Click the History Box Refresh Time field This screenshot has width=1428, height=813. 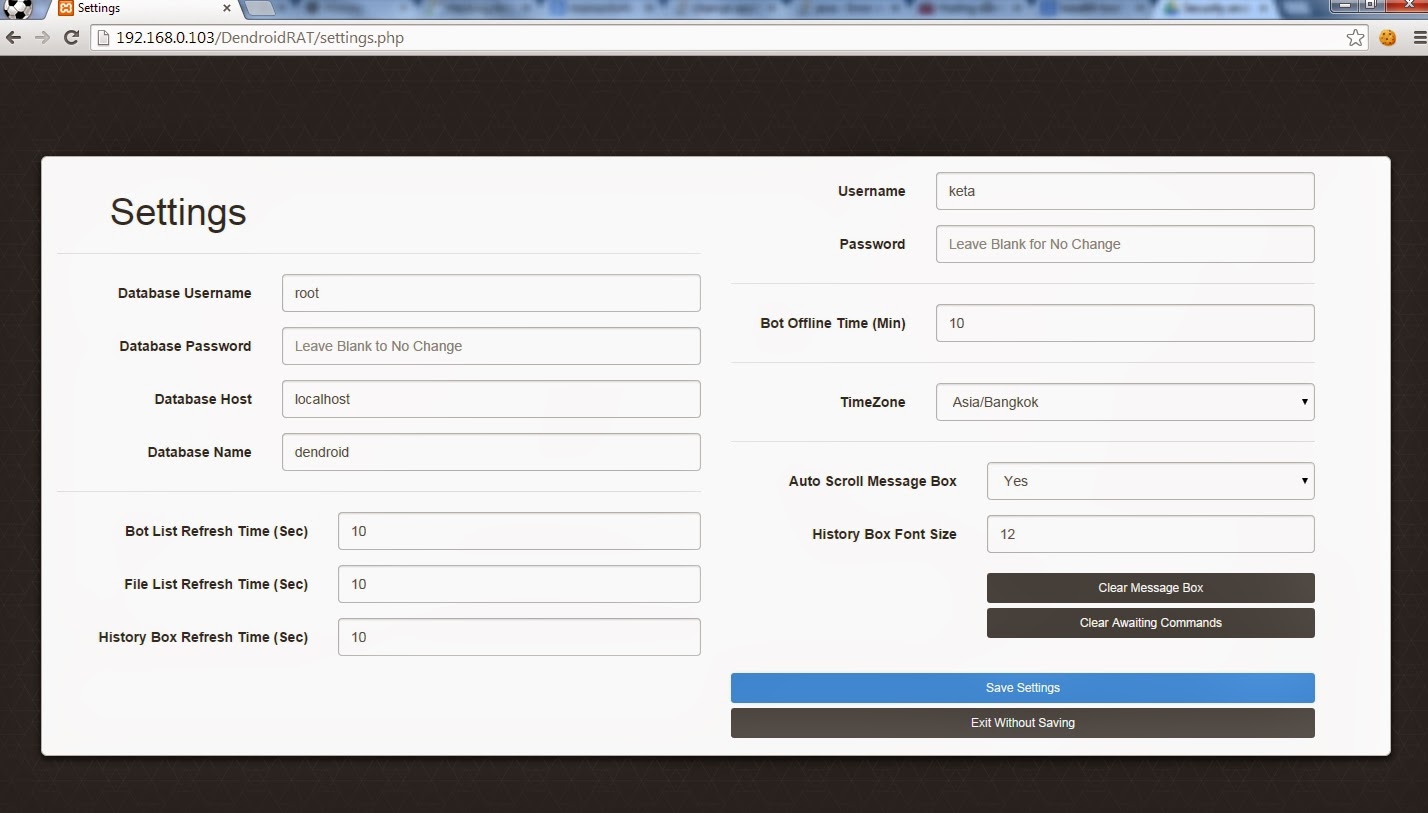[x=519, y=637]
